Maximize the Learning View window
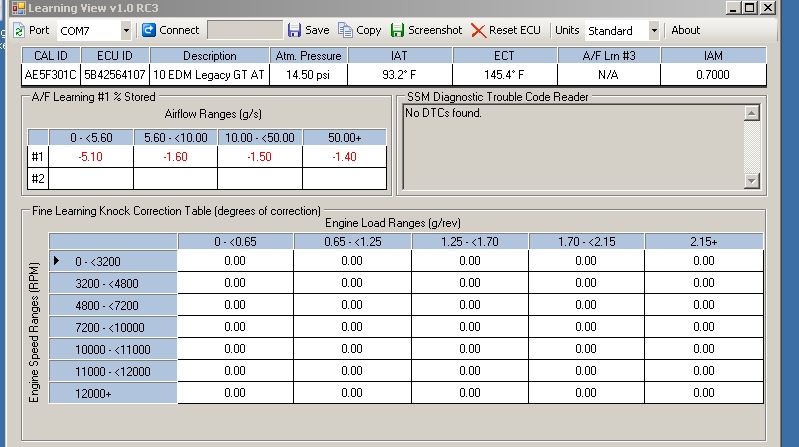The height and width of the screenshot is (447, 799). point(750,8)
